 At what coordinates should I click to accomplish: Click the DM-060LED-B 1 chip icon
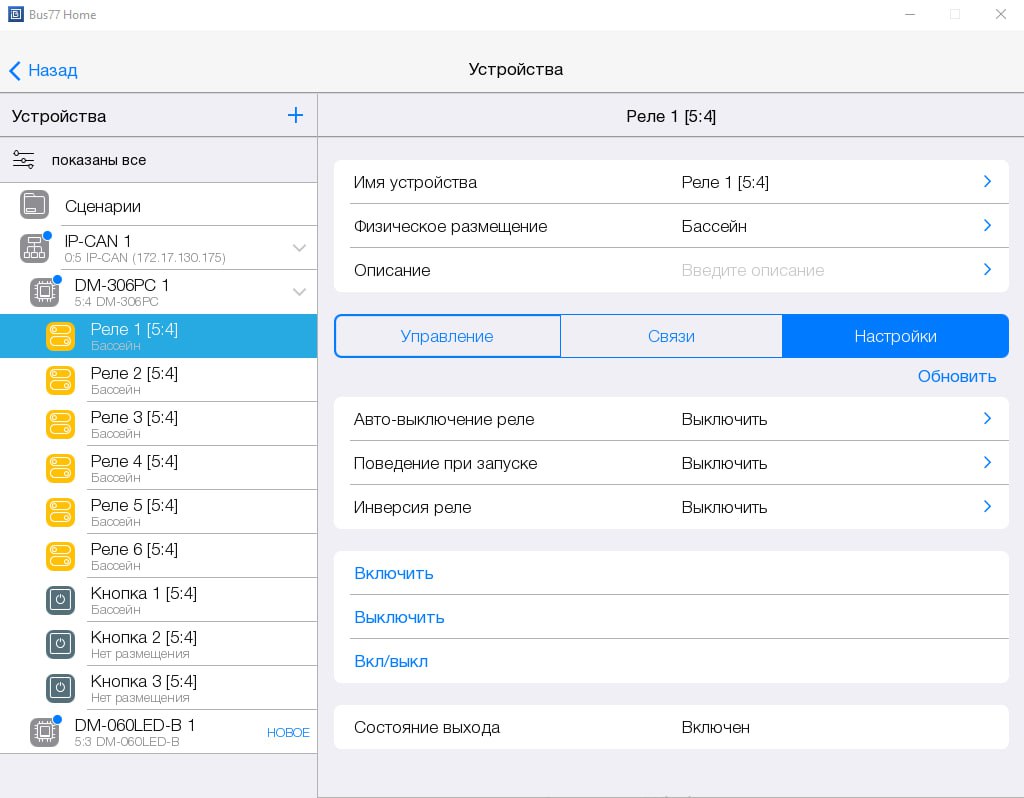44,732
